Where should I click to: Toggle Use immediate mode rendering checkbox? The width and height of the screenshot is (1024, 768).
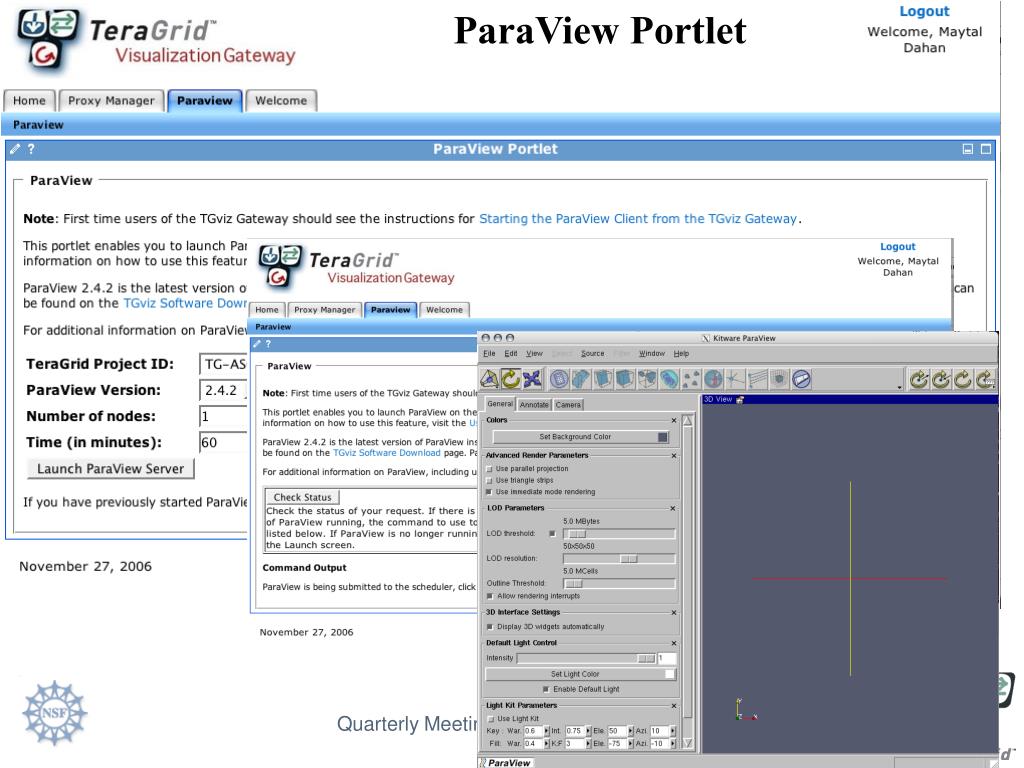point(490,492)
